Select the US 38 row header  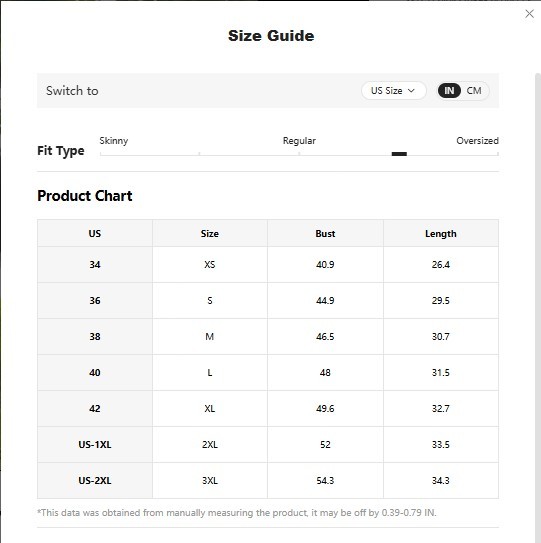[95, 337]
